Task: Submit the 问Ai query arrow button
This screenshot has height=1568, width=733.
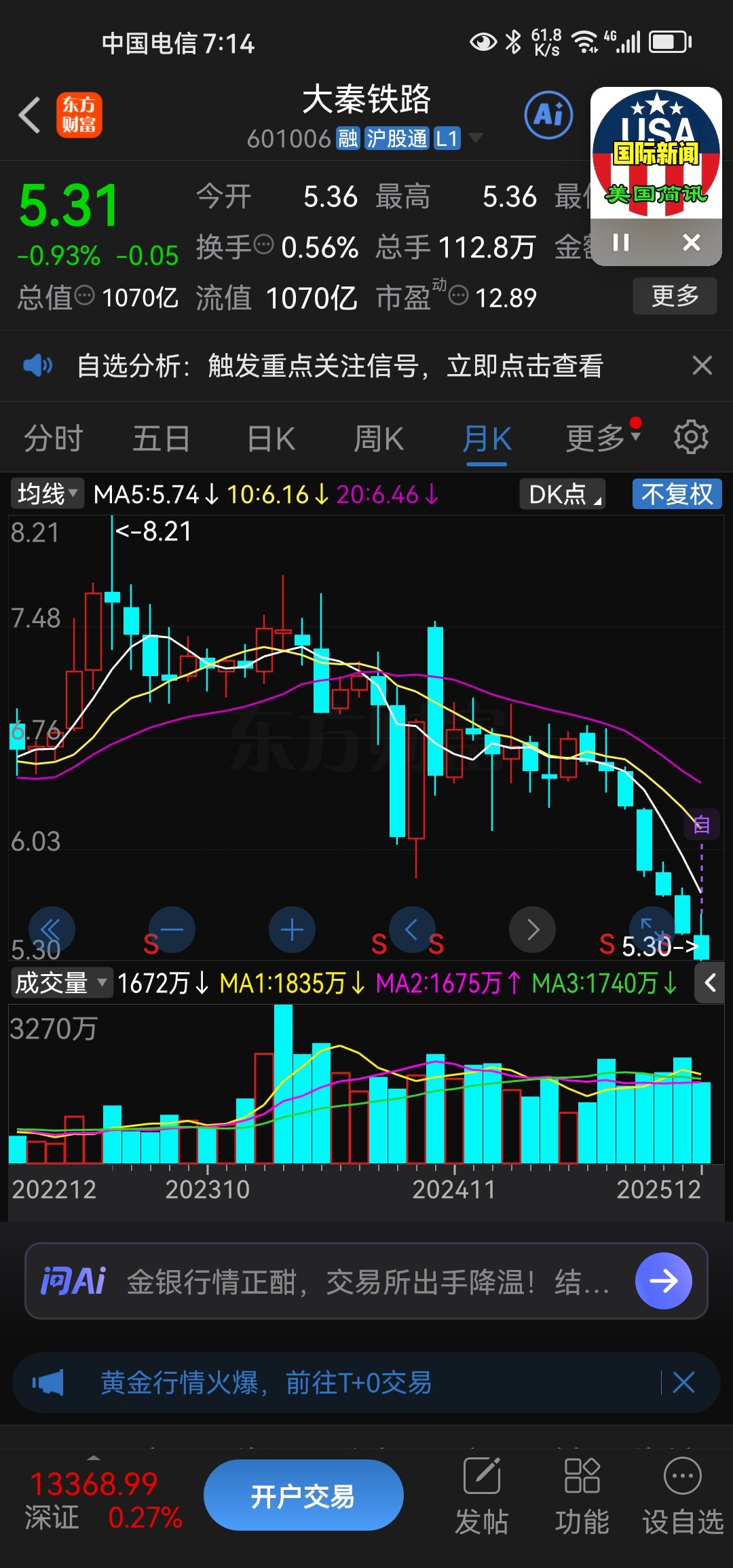Action: 663,1281
